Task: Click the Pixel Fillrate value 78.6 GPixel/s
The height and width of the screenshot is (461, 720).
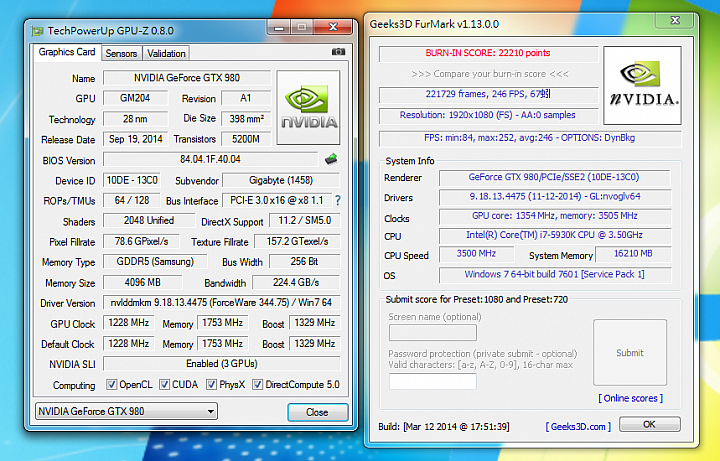Action: pos(142,241)
